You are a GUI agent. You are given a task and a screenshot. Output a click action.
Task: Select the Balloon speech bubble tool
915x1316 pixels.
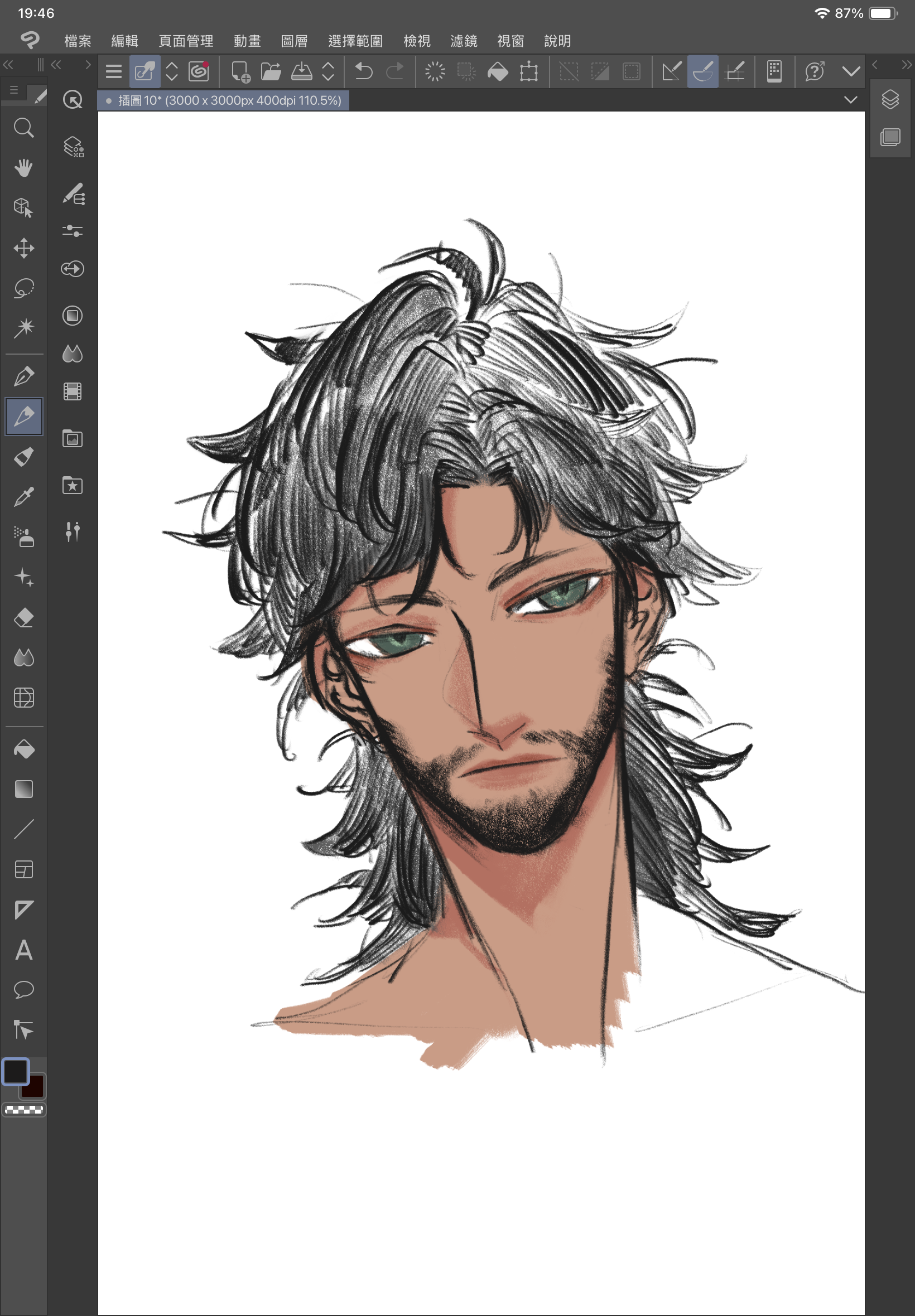23,990
